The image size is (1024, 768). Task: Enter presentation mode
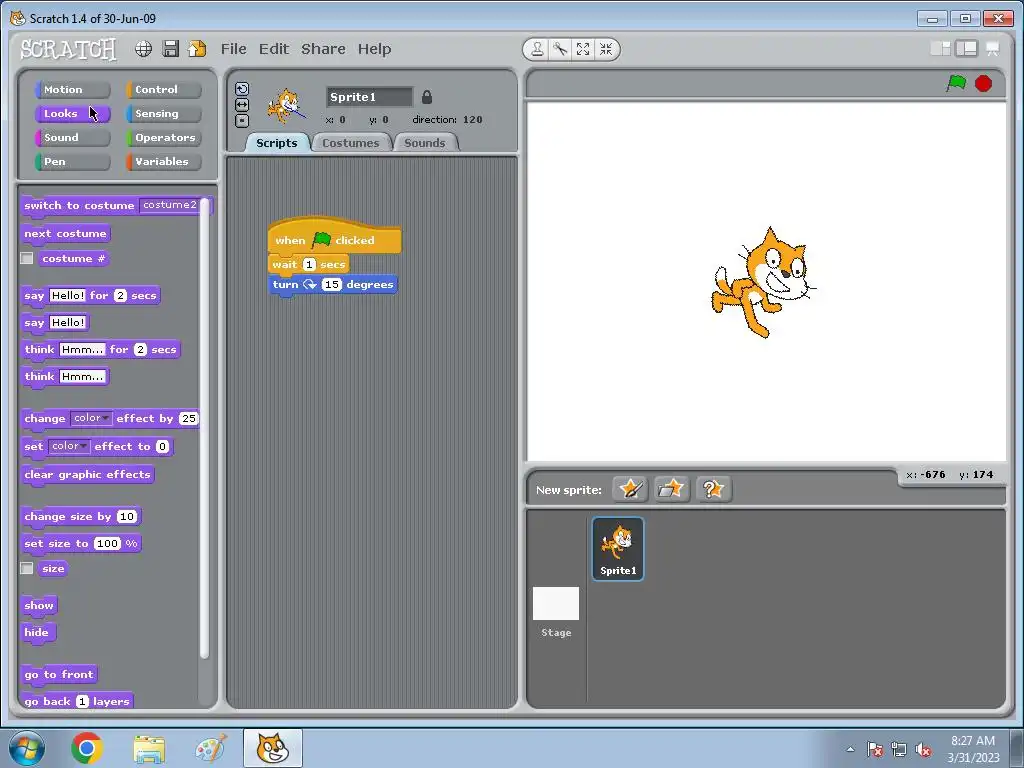tap(993, 49)
